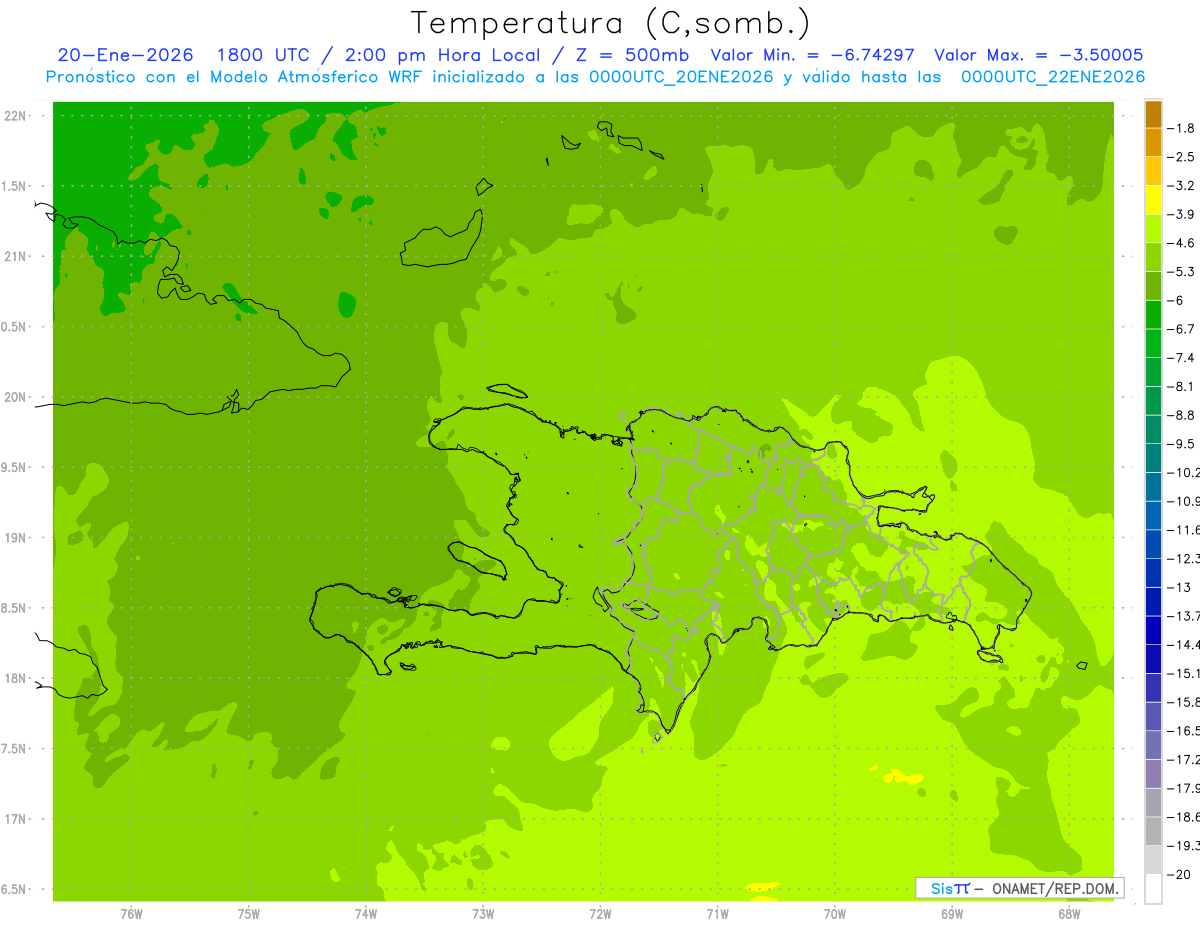
Task: Click the 'Valor Min. = -6.74297' readout
Action: coord(812,55)
